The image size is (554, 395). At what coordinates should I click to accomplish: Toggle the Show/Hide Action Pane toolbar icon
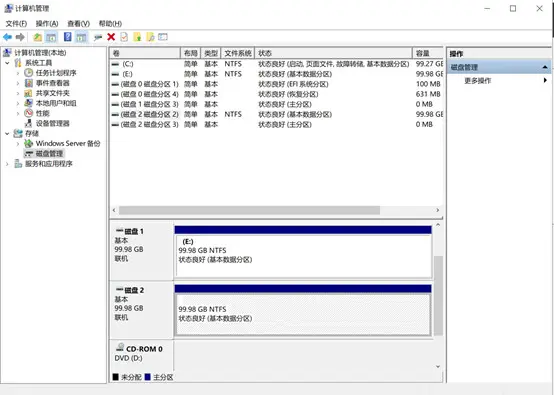coord(82,37)
